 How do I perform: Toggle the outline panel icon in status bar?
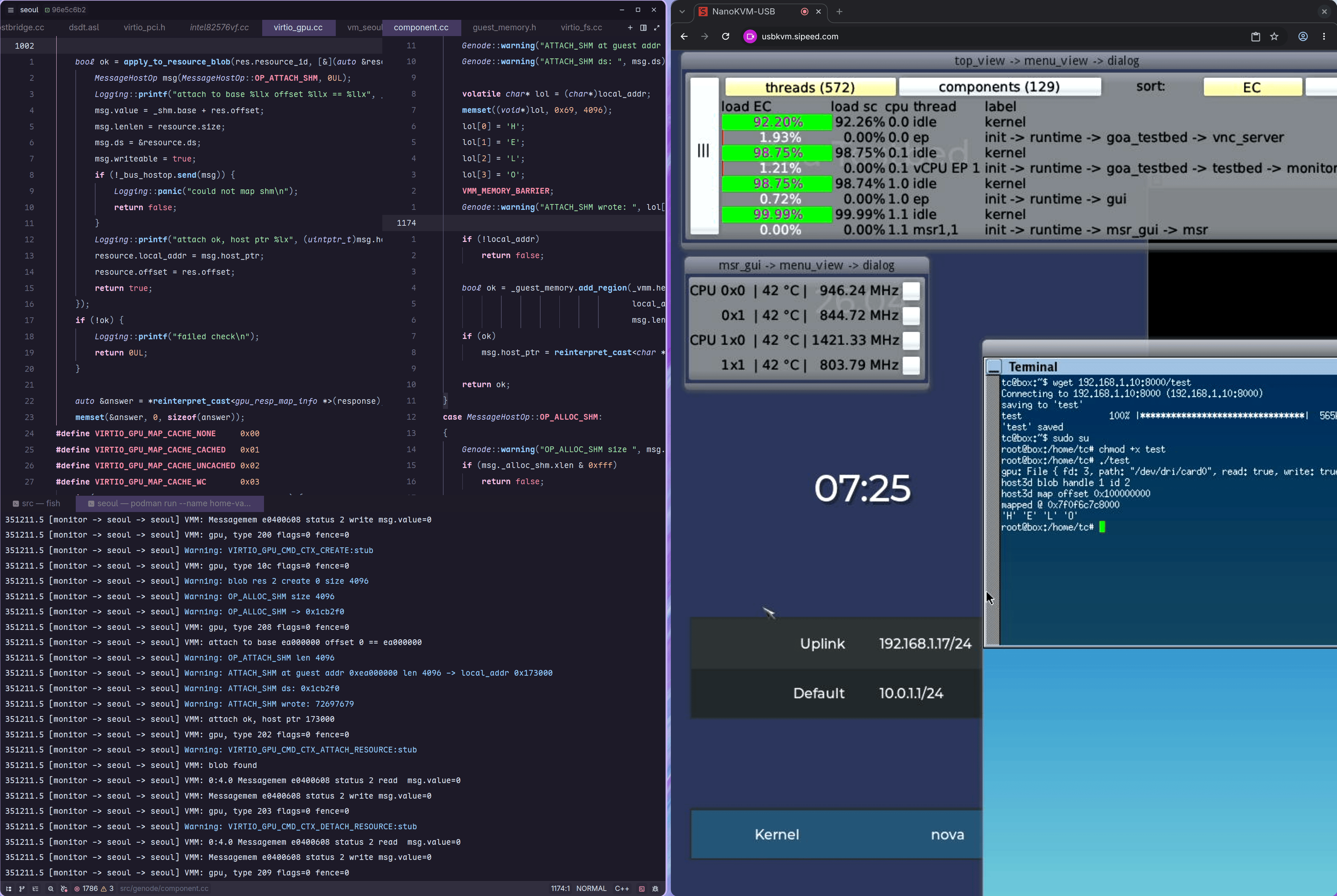coord(35,888)
